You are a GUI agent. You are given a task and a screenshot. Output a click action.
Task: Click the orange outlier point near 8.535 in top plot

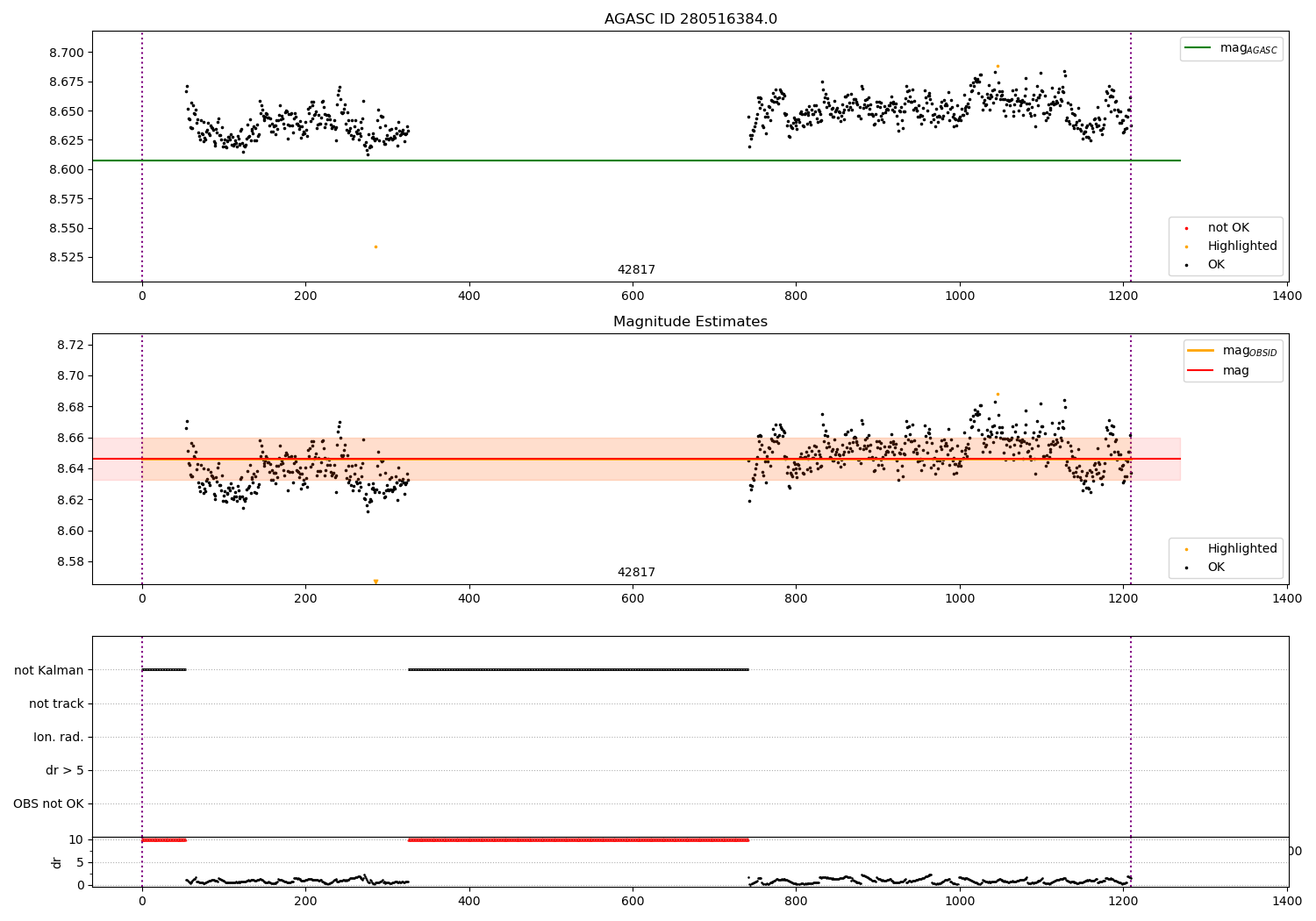tap(375, 246)
